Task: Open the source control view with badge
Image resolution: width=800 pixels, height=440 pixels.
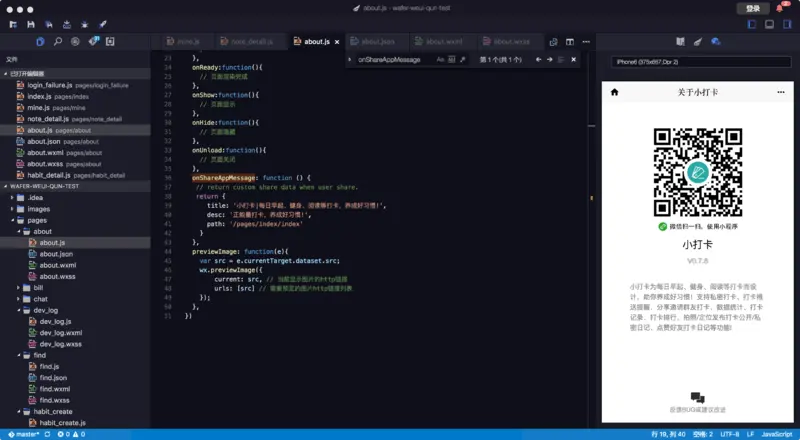Action: [x=93, y=41]
